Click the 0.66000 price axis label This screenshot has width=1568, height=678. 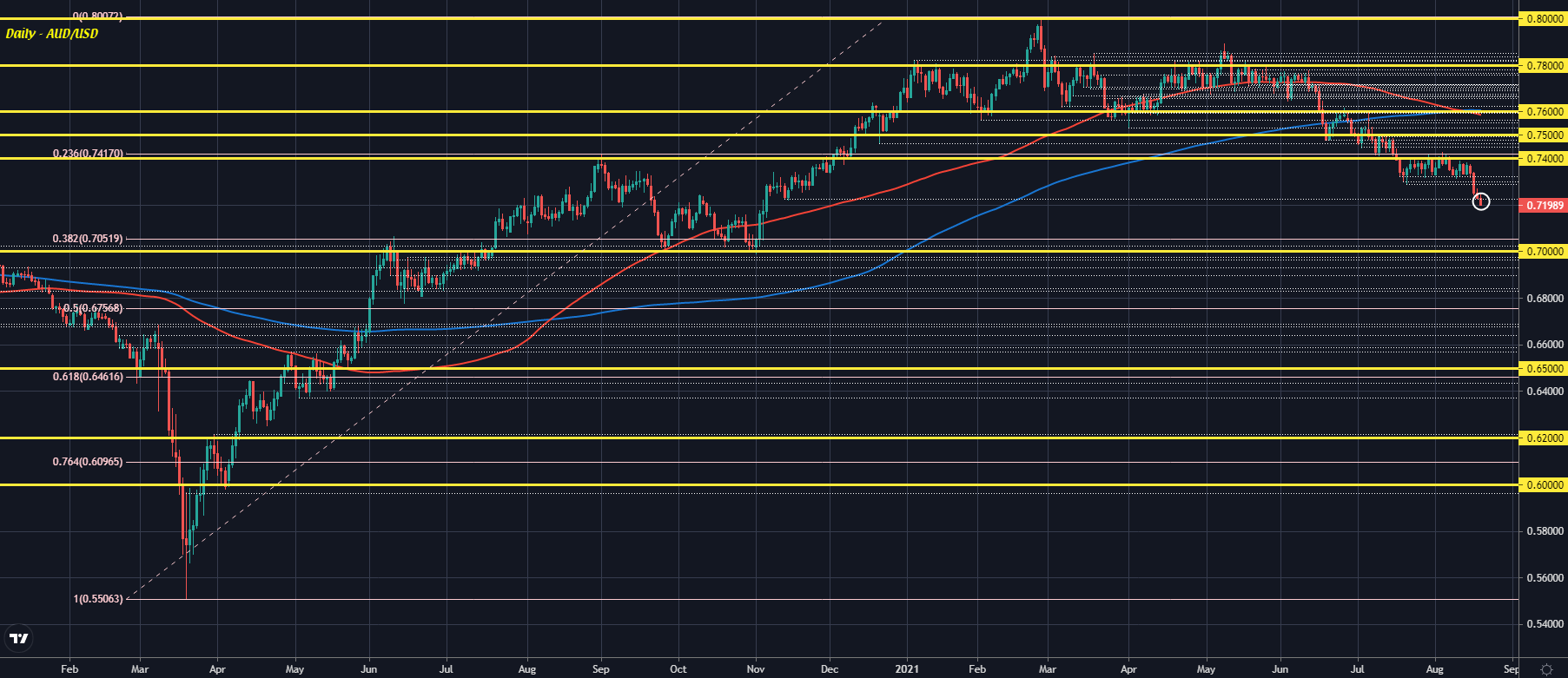pos(1545,345)
